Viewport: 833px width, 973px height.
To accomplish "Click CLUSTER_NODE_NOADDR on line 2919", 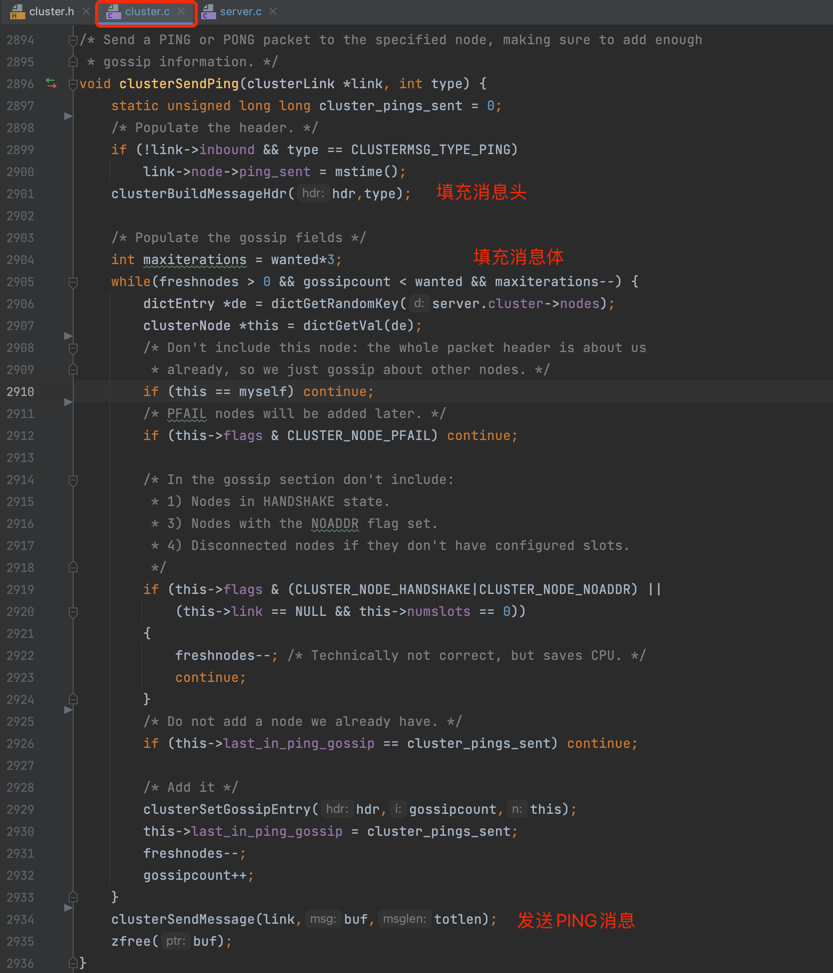I will click(554, 590).
